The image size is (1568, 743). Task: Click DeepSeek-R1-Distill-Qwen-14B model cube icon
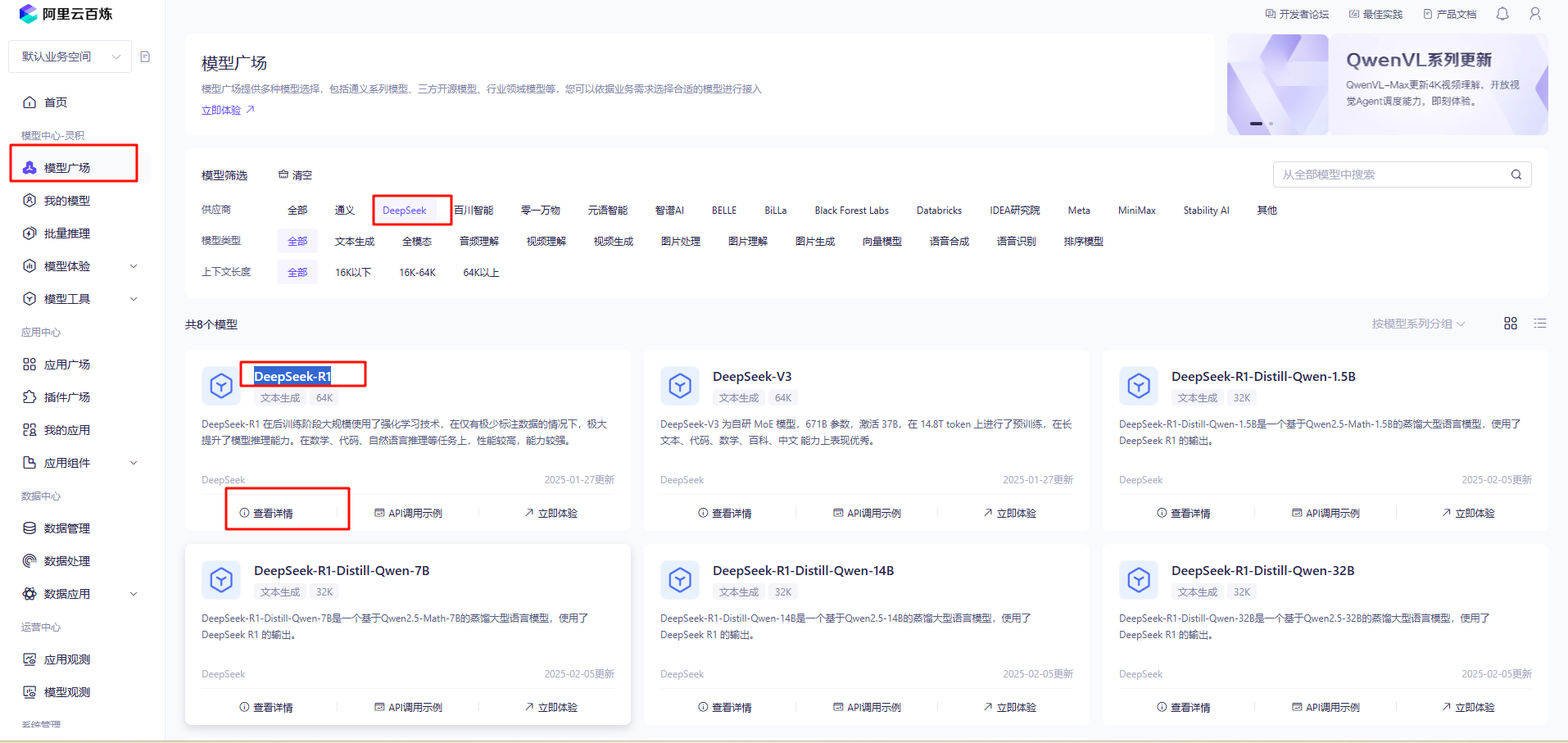[680, 579]
